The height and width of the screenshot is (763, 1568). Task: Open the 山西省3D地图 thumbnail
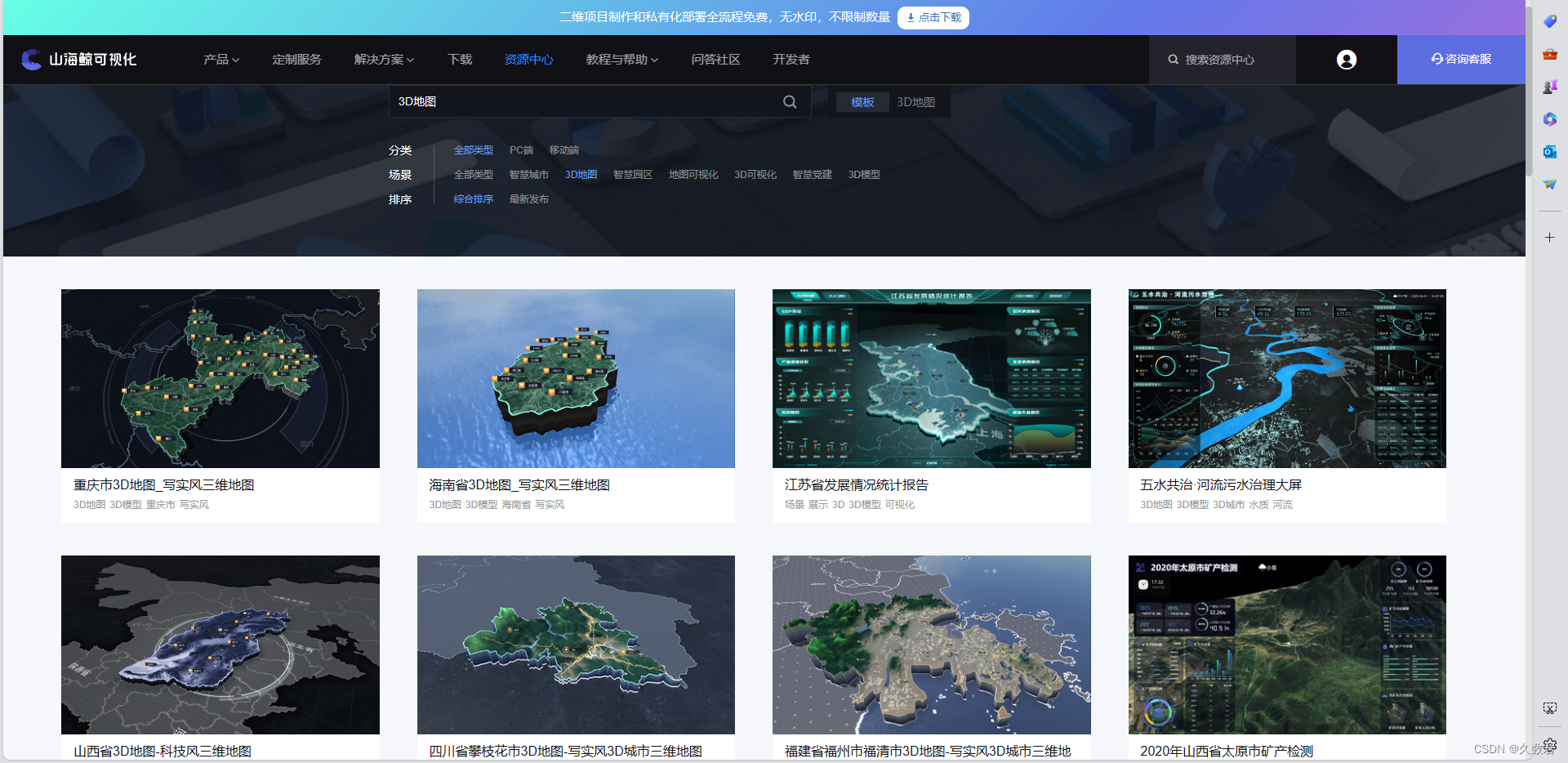220,645
